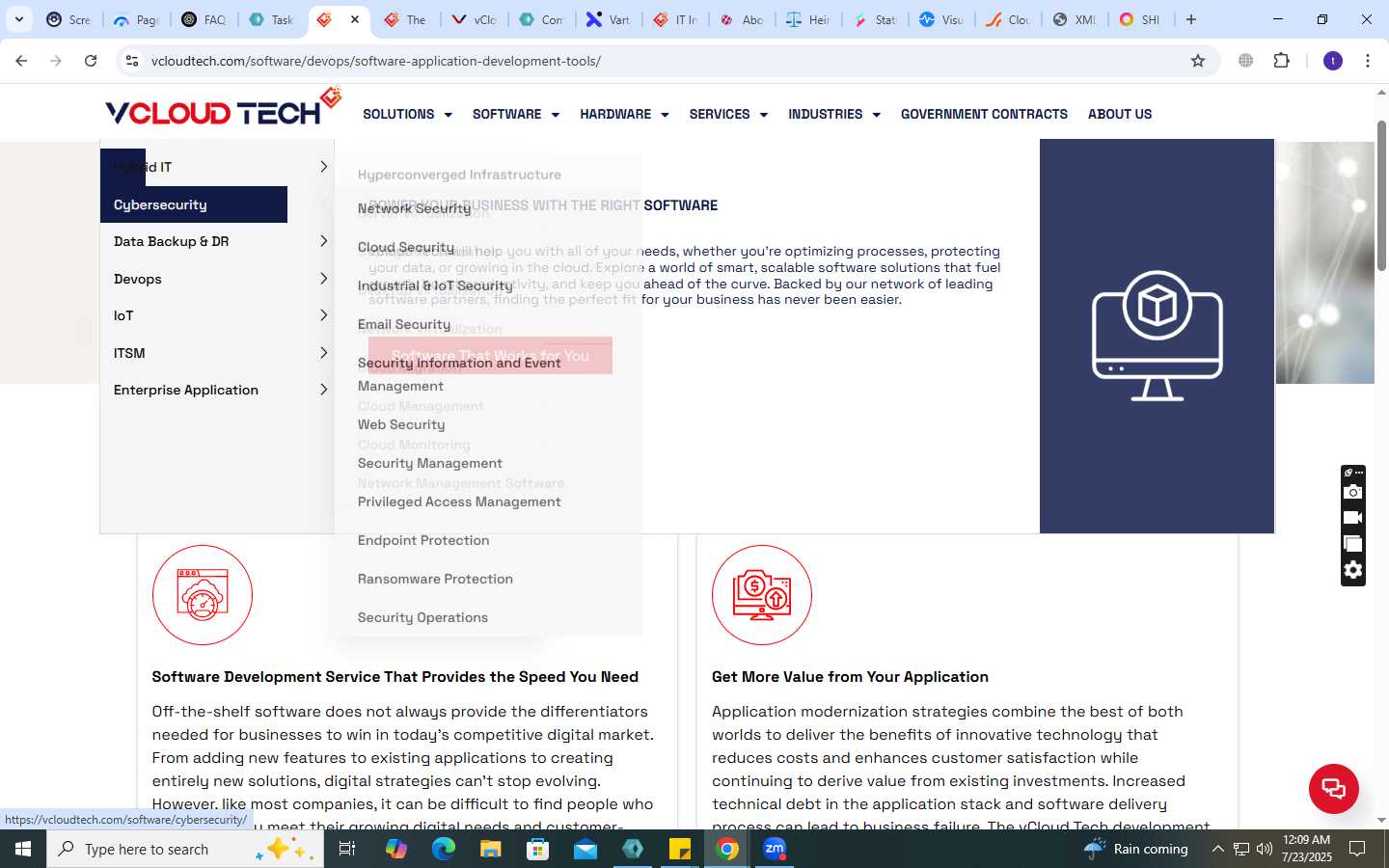Launch Microsoft Edge from taskbar

tap(443, 849)
